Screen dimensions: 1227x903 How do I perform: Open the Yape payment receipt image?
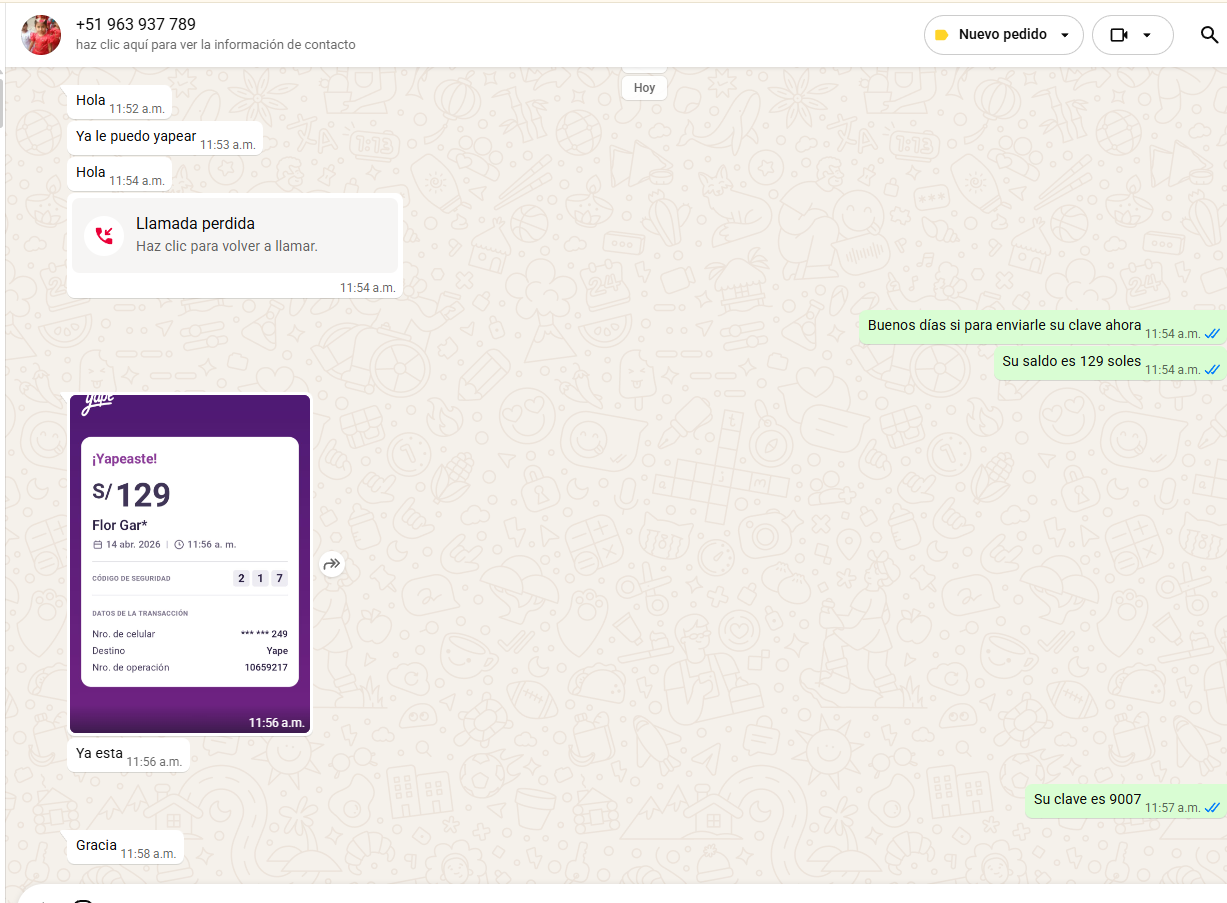[x=190, y=563]
